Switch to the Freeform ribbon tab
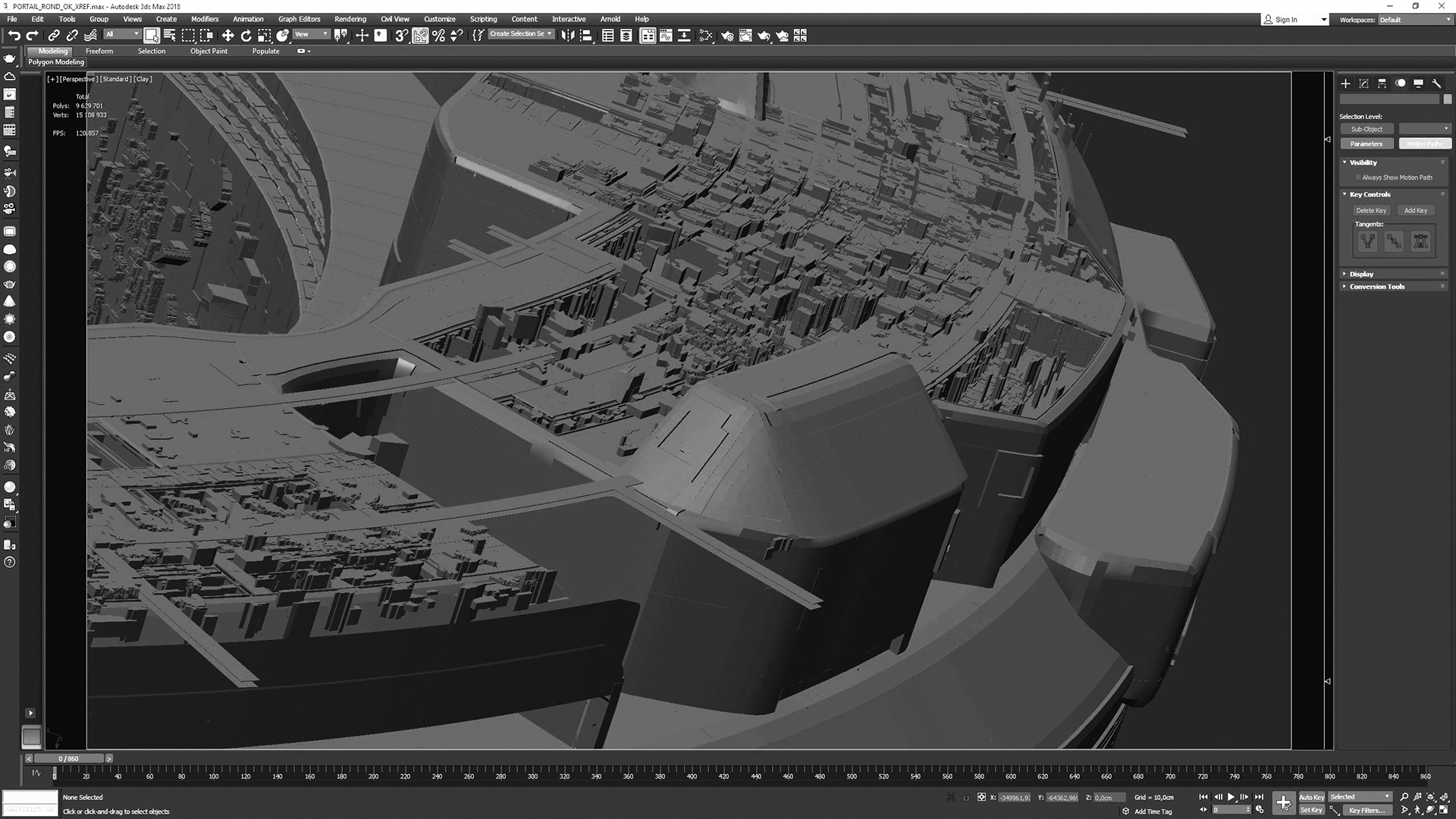 pos(99,51)
